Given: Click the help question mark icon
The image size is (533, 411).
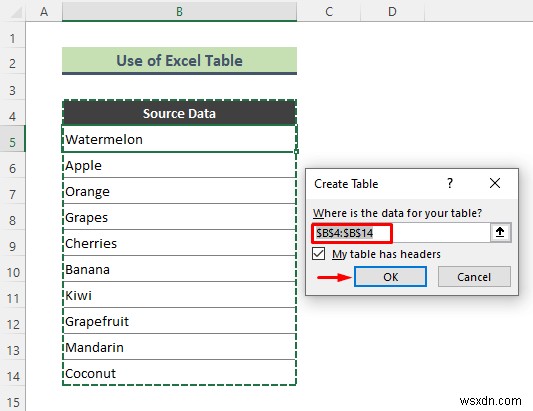Looking at the screenshot, I should click(450, 183).
